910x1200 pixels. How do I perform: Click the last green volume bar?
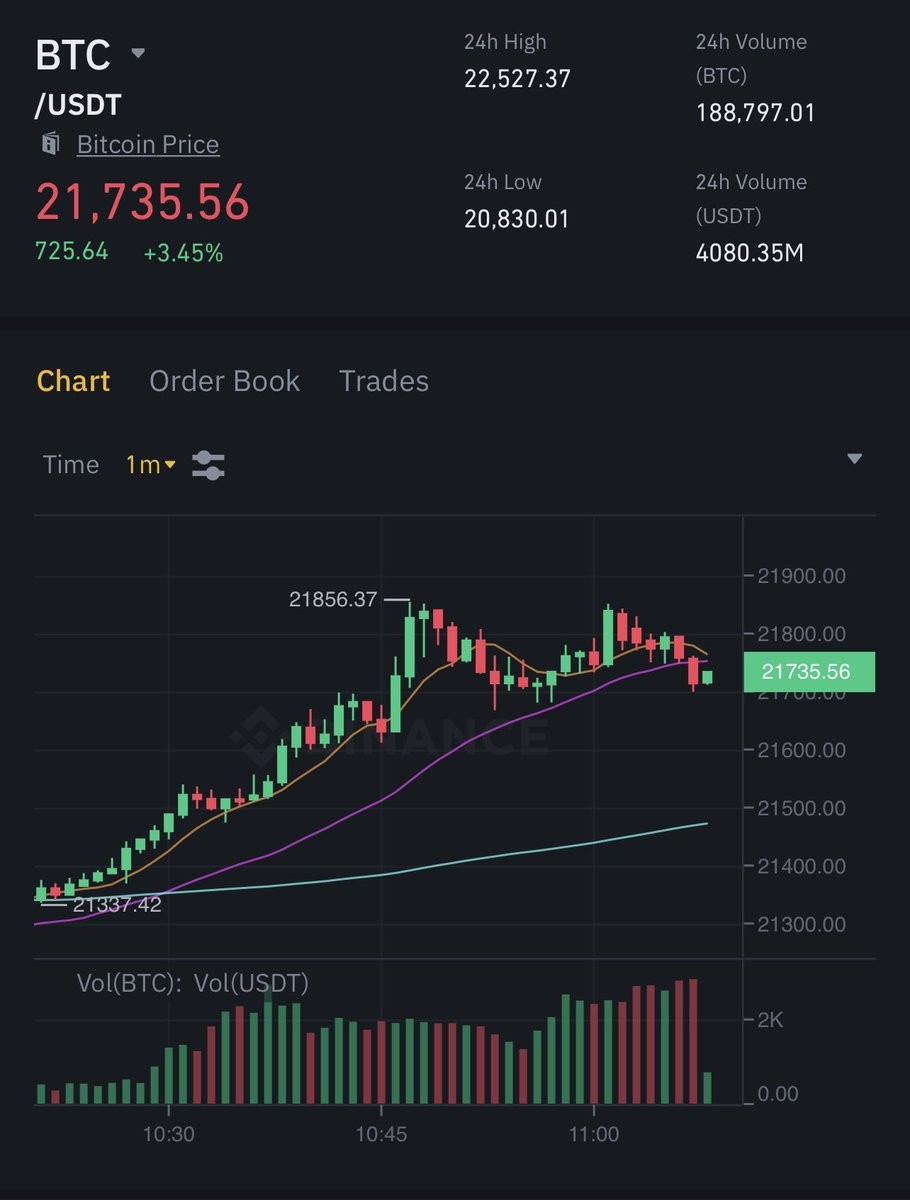tap(708, 1088)
